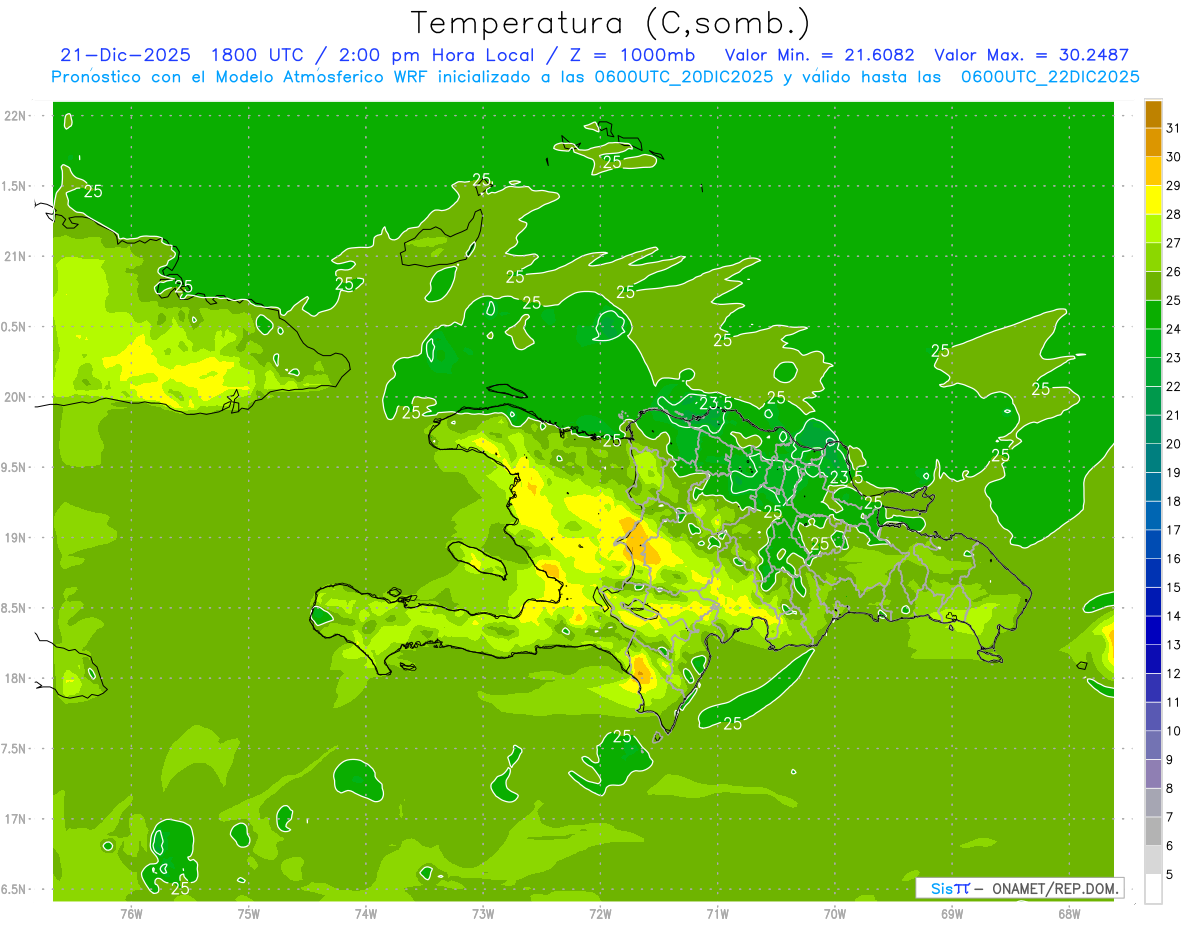Click the legend swatch between 29 and 30

point(1153,171)
